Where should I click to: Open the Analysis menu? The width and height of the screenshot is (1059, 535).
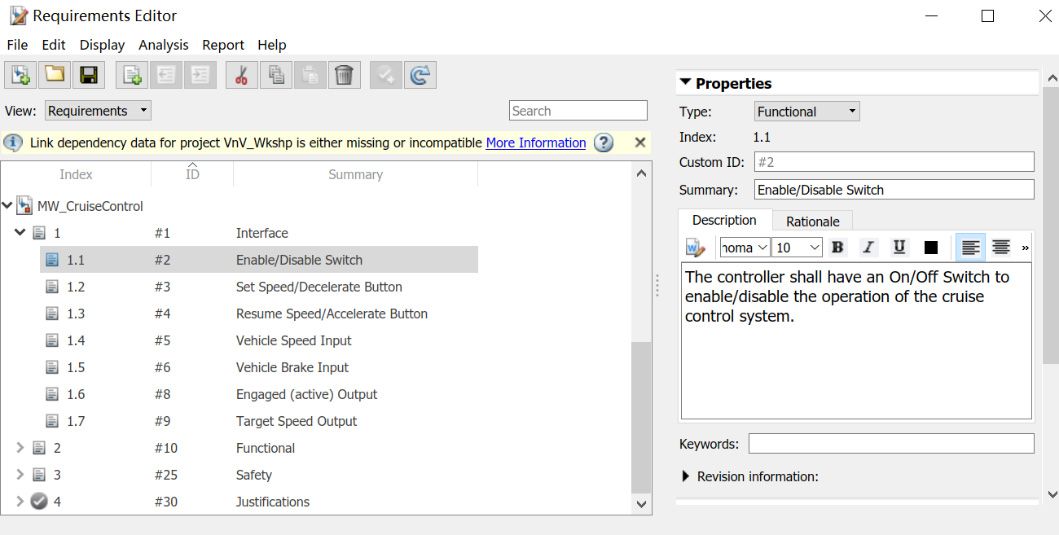point(163,45)
